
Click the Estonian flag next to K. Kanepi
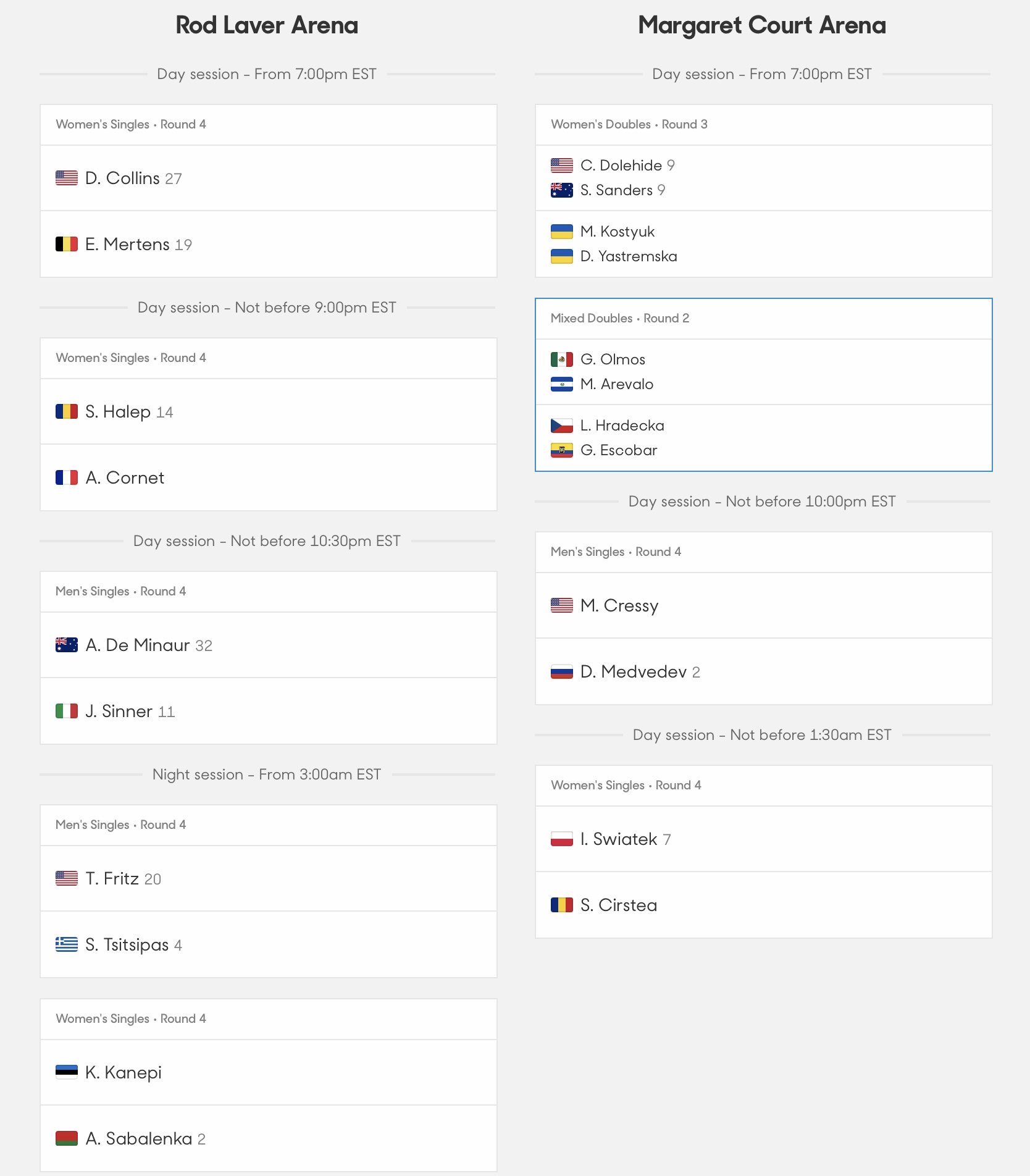(x=67, y=1072)
